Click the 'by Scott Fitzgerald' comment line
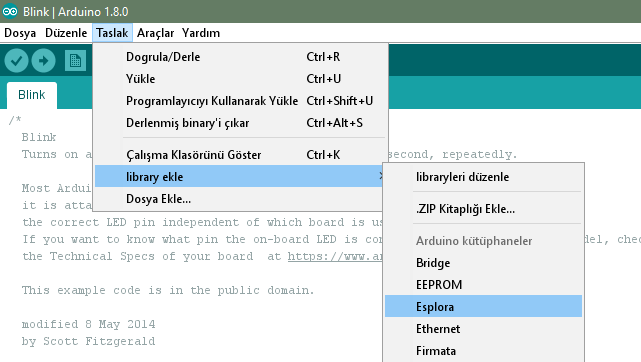641x362 pixels. tap(89, 341)
